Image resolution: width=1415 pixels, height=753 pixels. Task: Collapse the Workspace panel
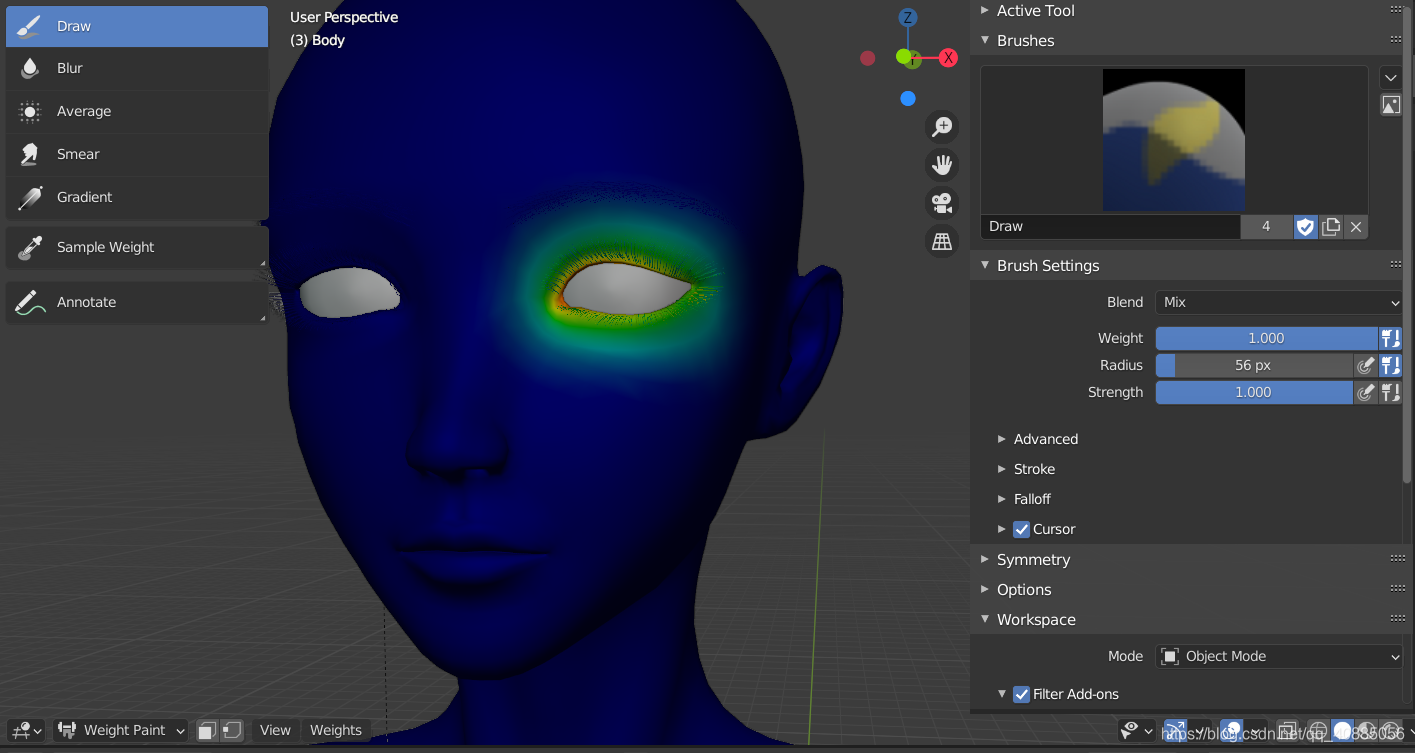tap(985, 620)
